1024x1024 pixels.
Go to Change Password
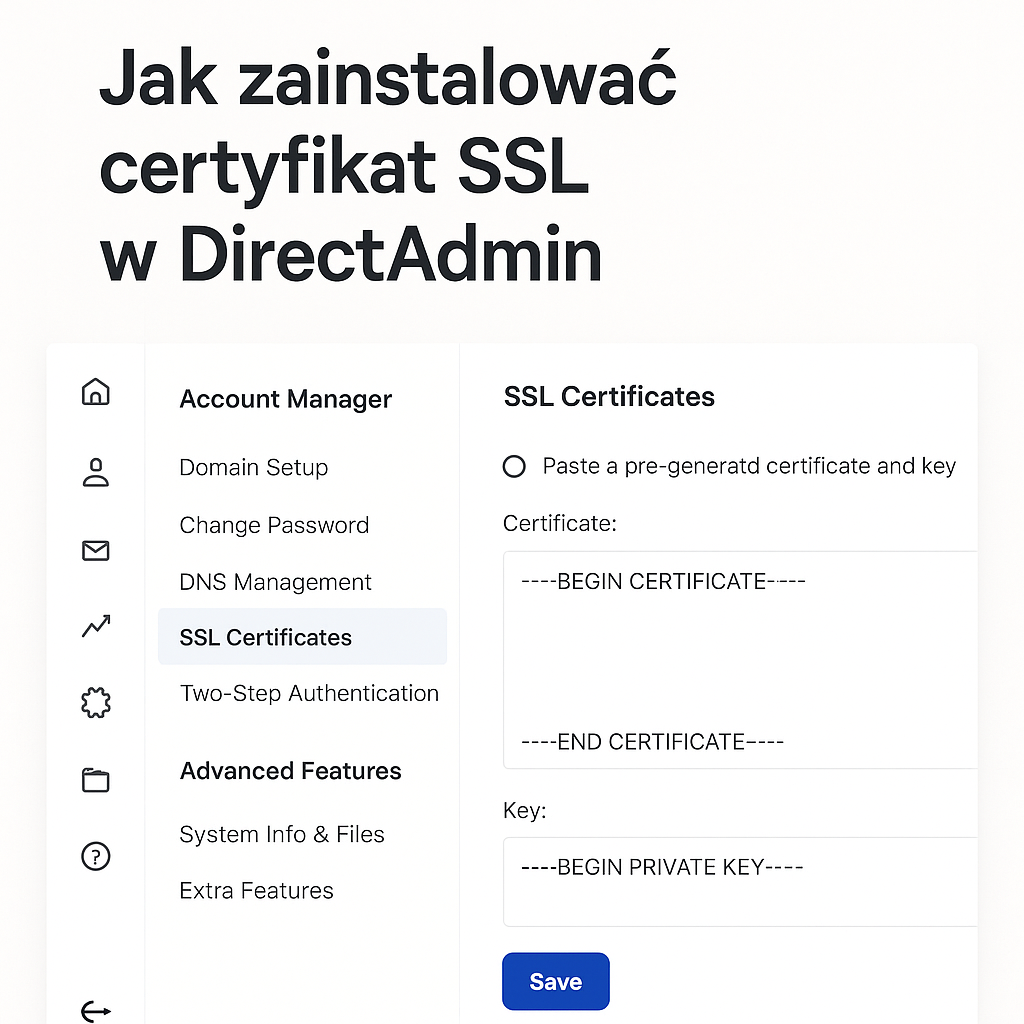click(x=274, y=525)
